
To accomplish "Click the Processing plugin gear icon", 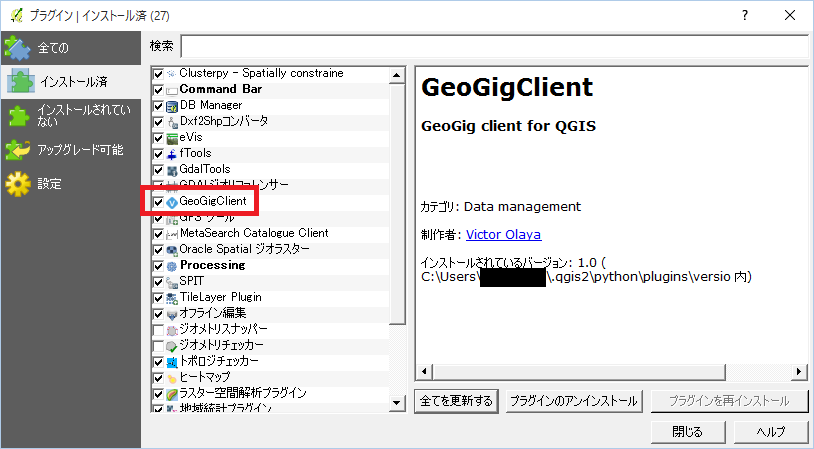I will 172,266.
